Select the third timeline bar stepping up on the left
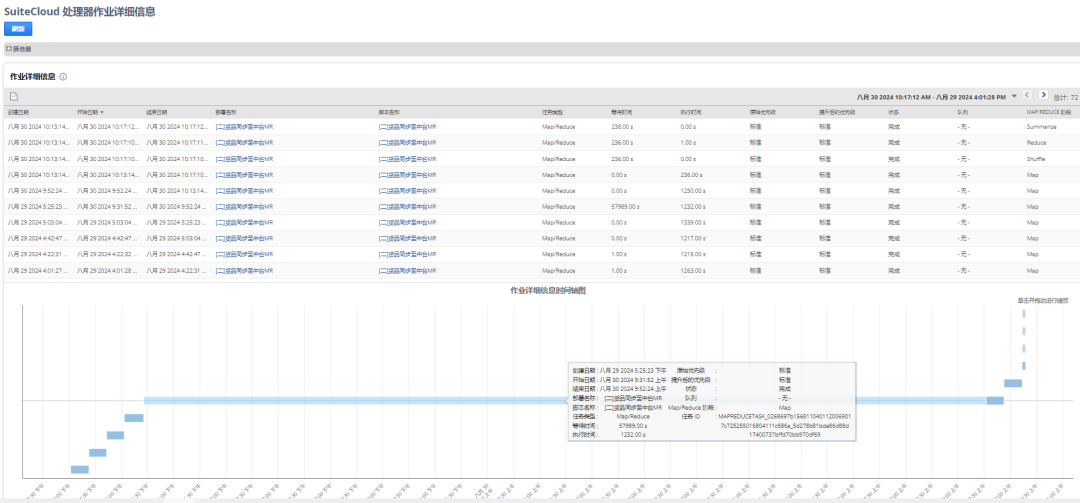The width and height of the screenshot is (1080, 503). pyautogui.click(x=116, y=435)
